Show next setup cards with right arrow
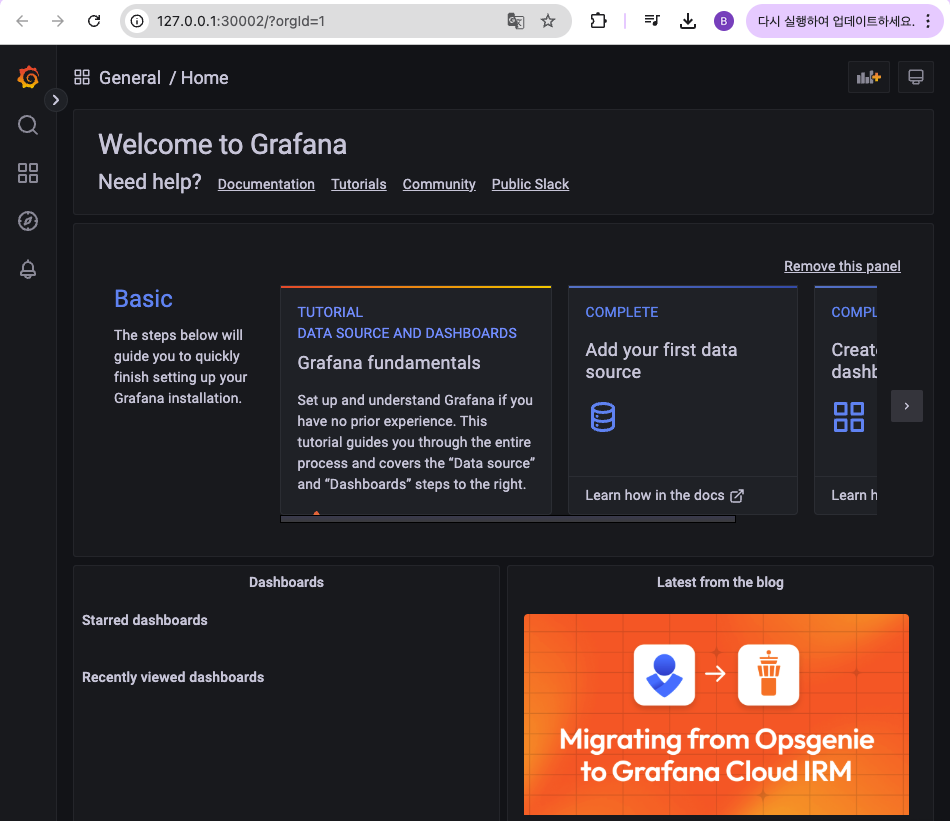950x821 pixels. pyautogui.click(x=906, y=406)
